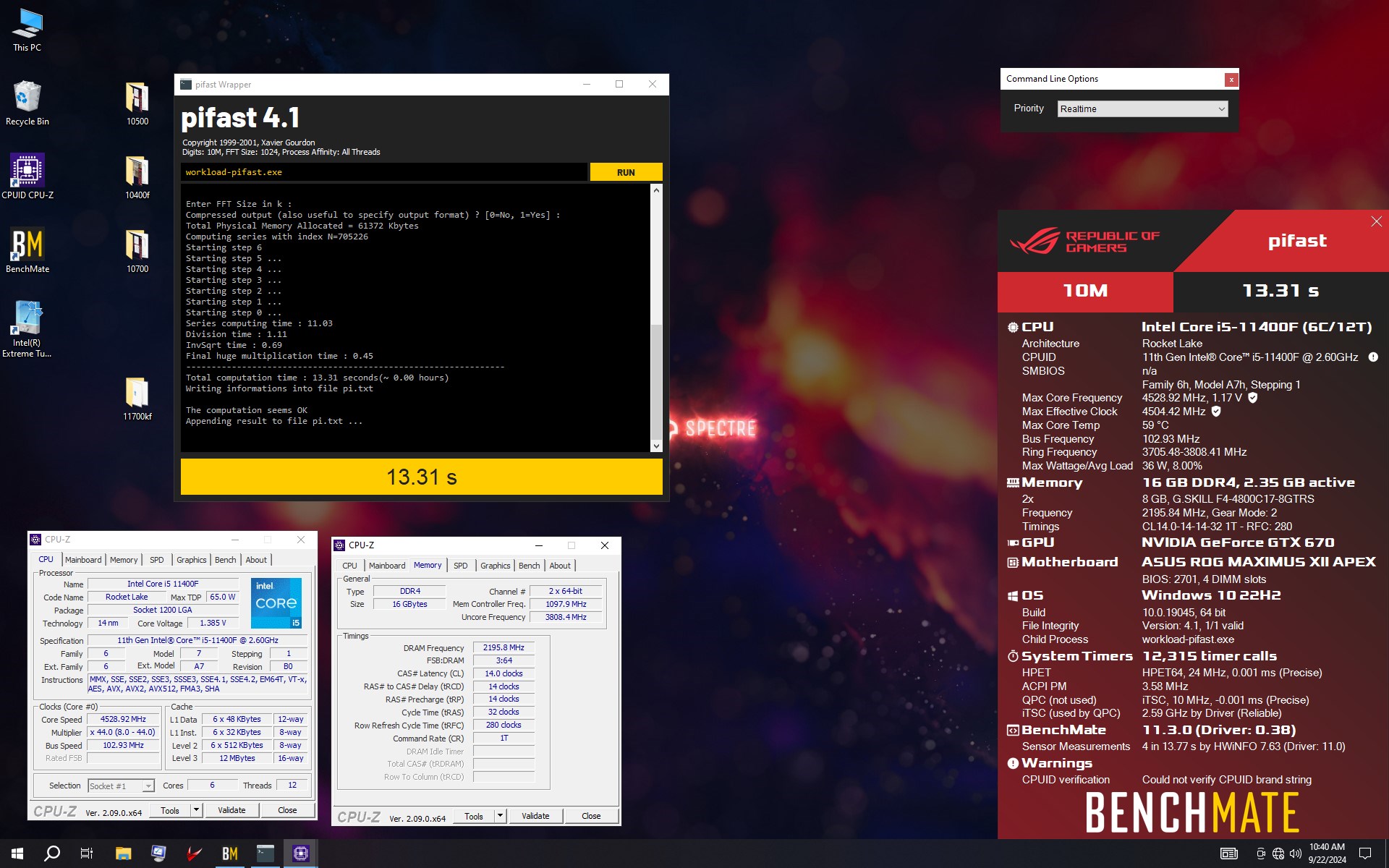Expand Tools dropdown arrow in Memory CPU-Z
This screenshot has width=1389, height=868.
[500, 816]
